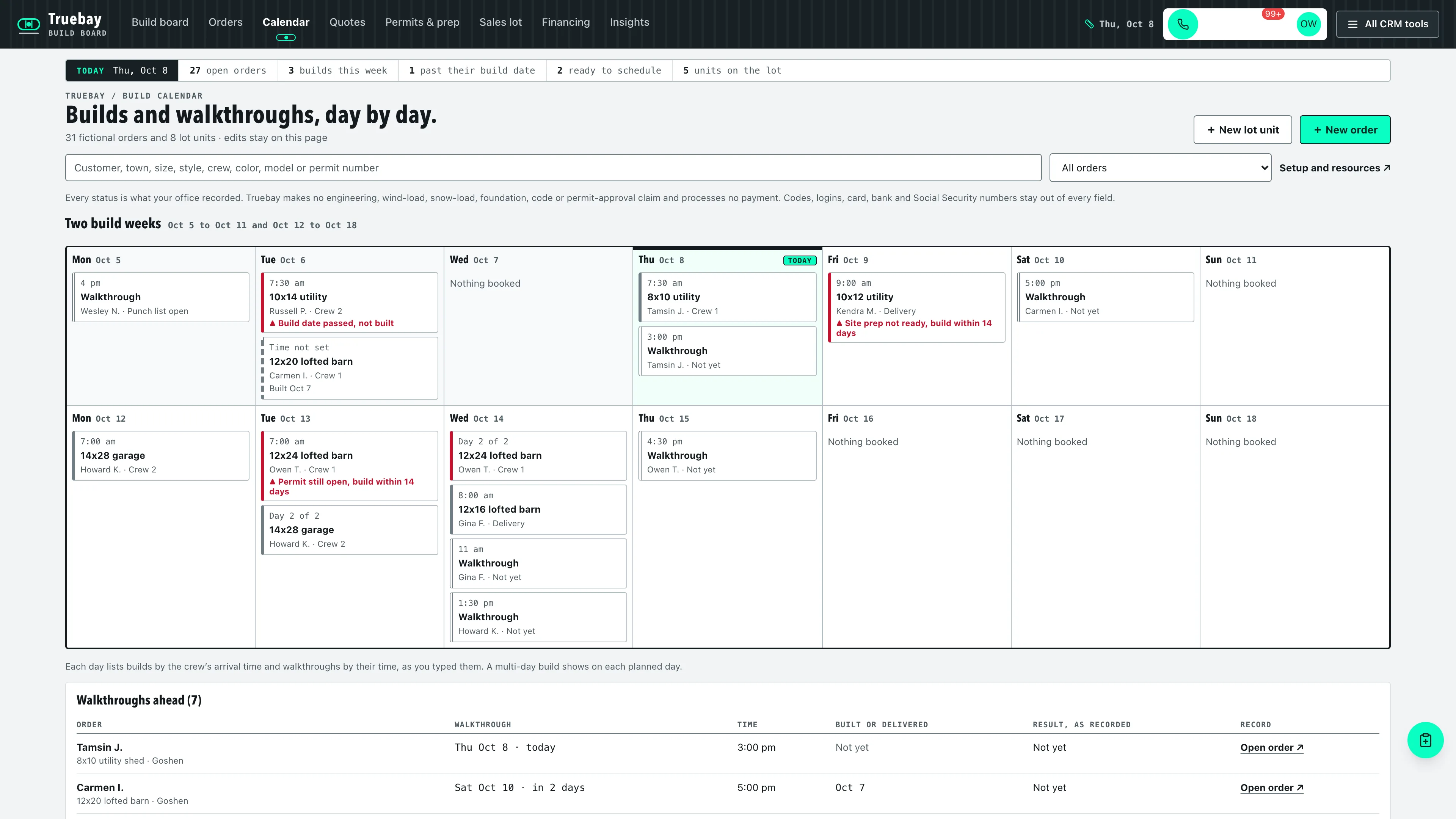Image resolution: width=1456 pixels, height=819 pixels.
Task: Click the New lot unit button
Action: coord(1243,129)
